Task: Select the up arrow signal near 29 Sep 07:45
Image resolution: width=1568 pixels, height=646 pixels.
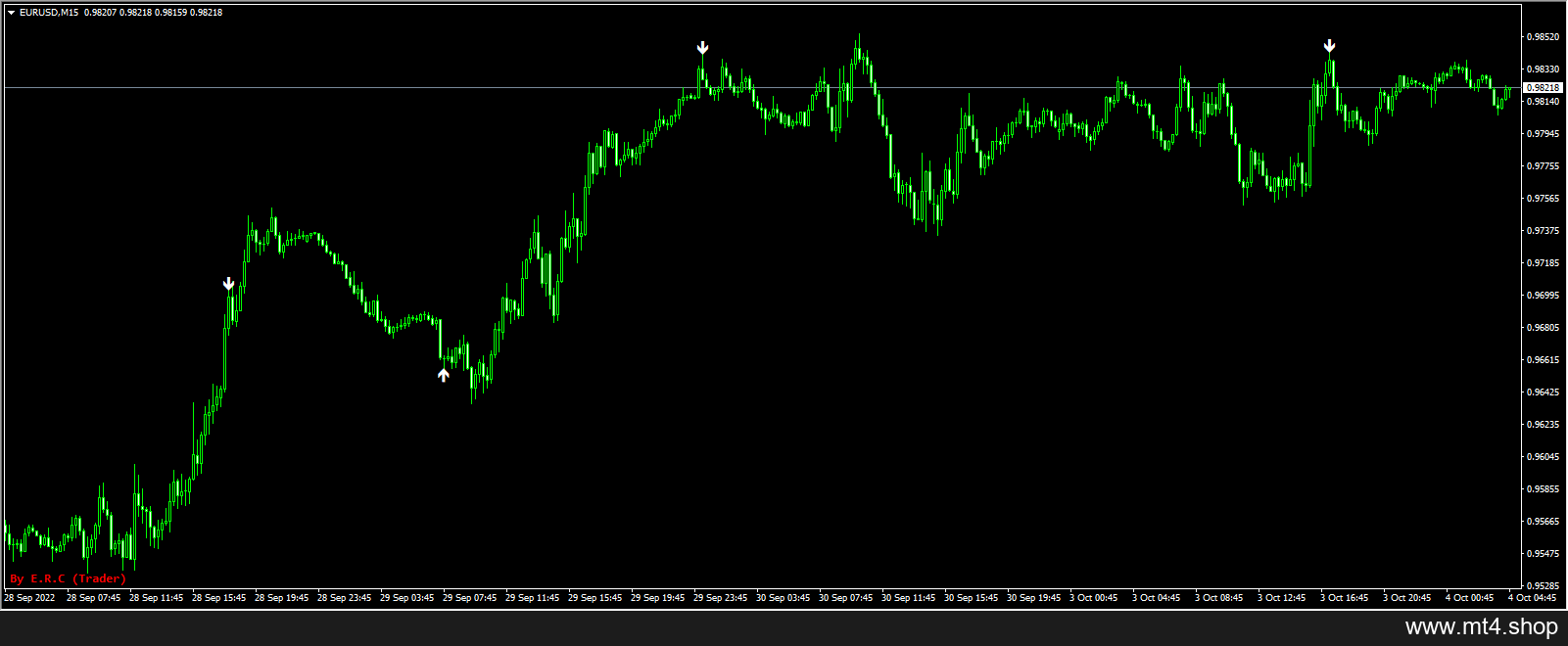Action: (x=444, y=374)
